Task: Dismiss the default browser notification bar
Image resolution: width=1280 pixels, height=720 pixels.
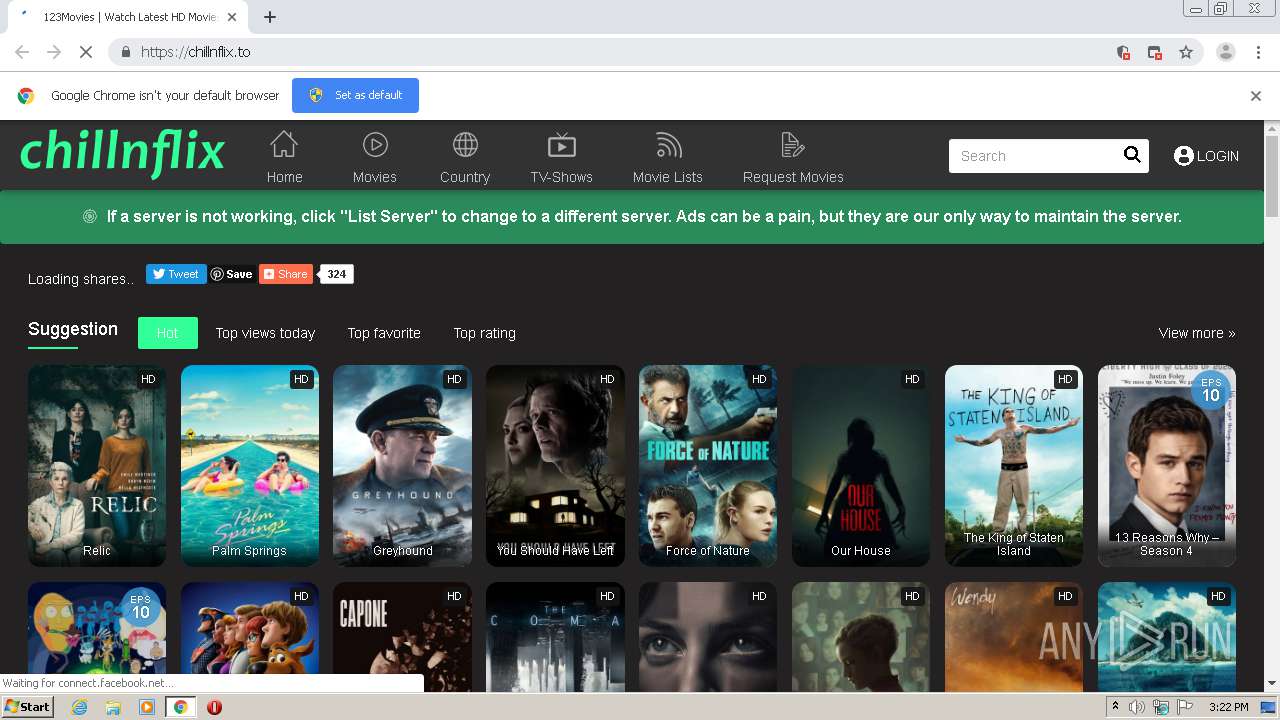Action: click(1256, 96)
